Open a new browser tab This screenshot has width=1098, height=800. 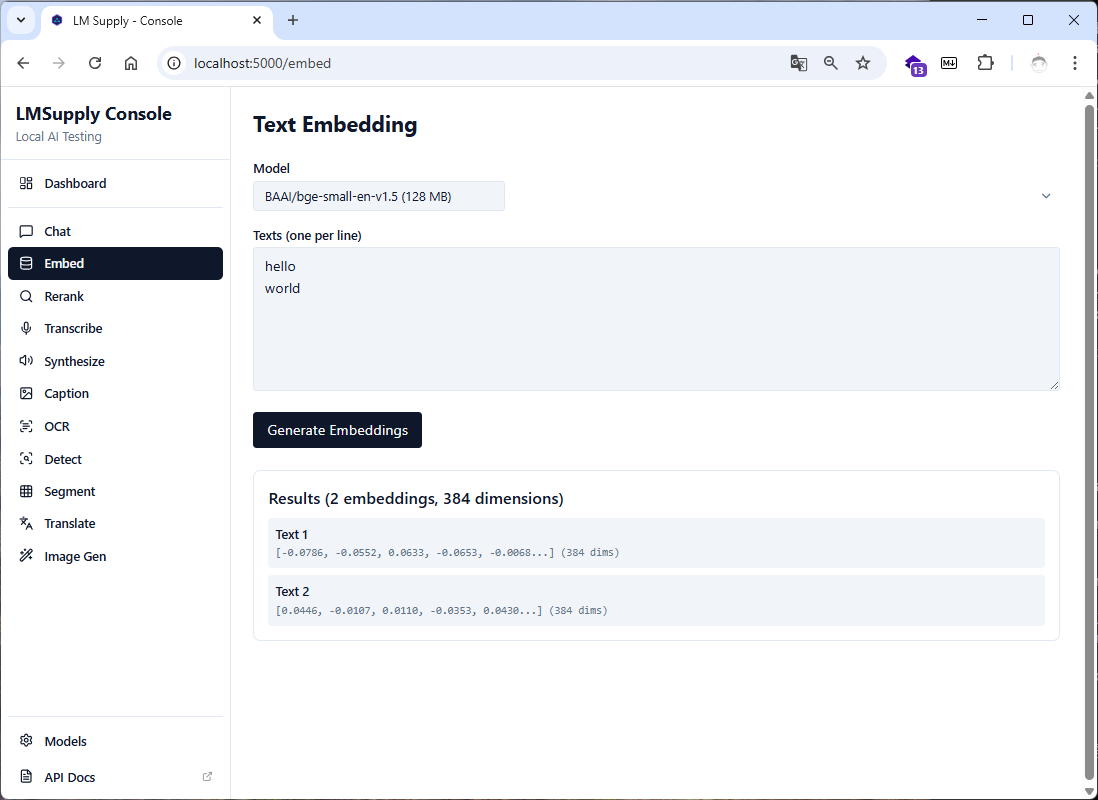[293, 20]
